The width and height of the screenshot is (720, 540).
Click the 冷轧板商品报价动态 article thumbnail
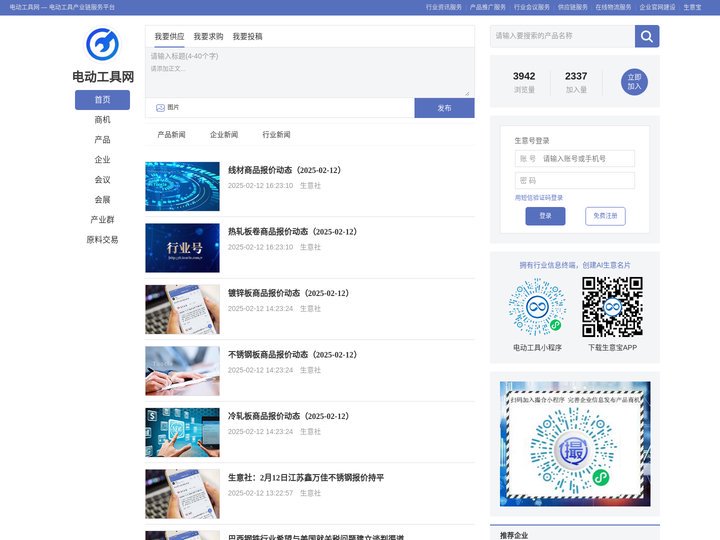(x=182, y=433)
